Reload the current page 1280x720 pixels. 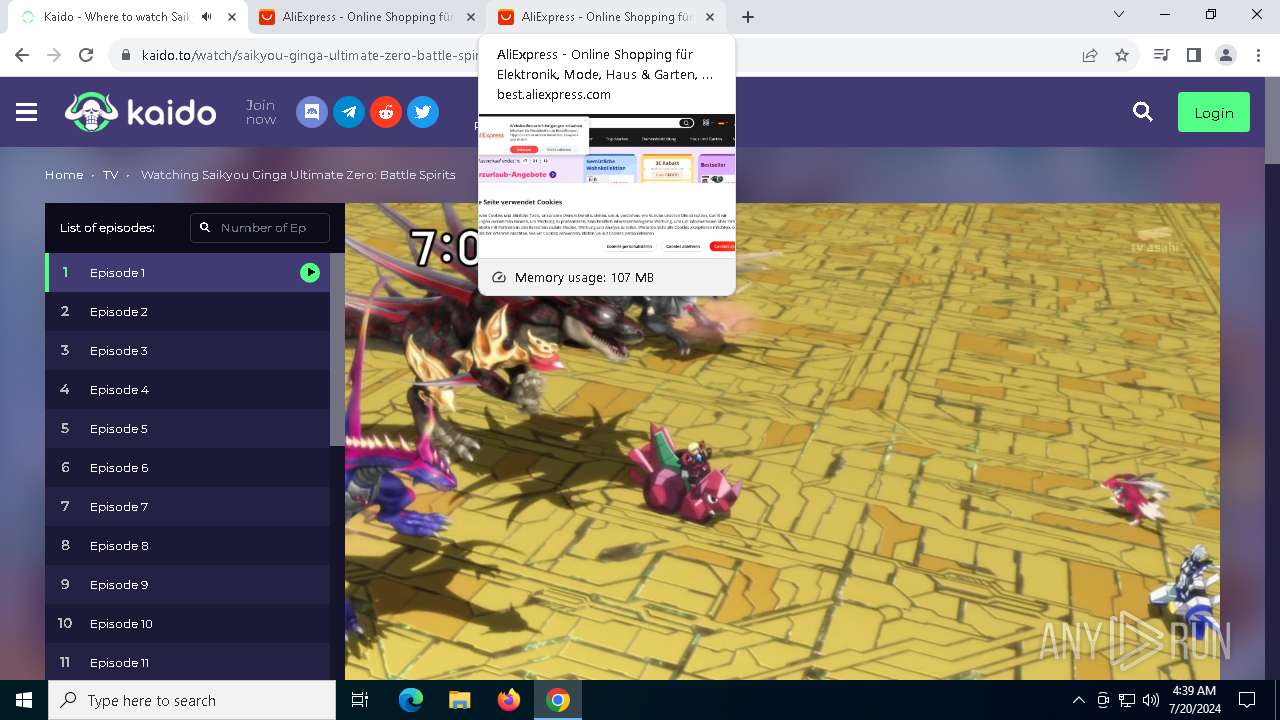[86, 55]
